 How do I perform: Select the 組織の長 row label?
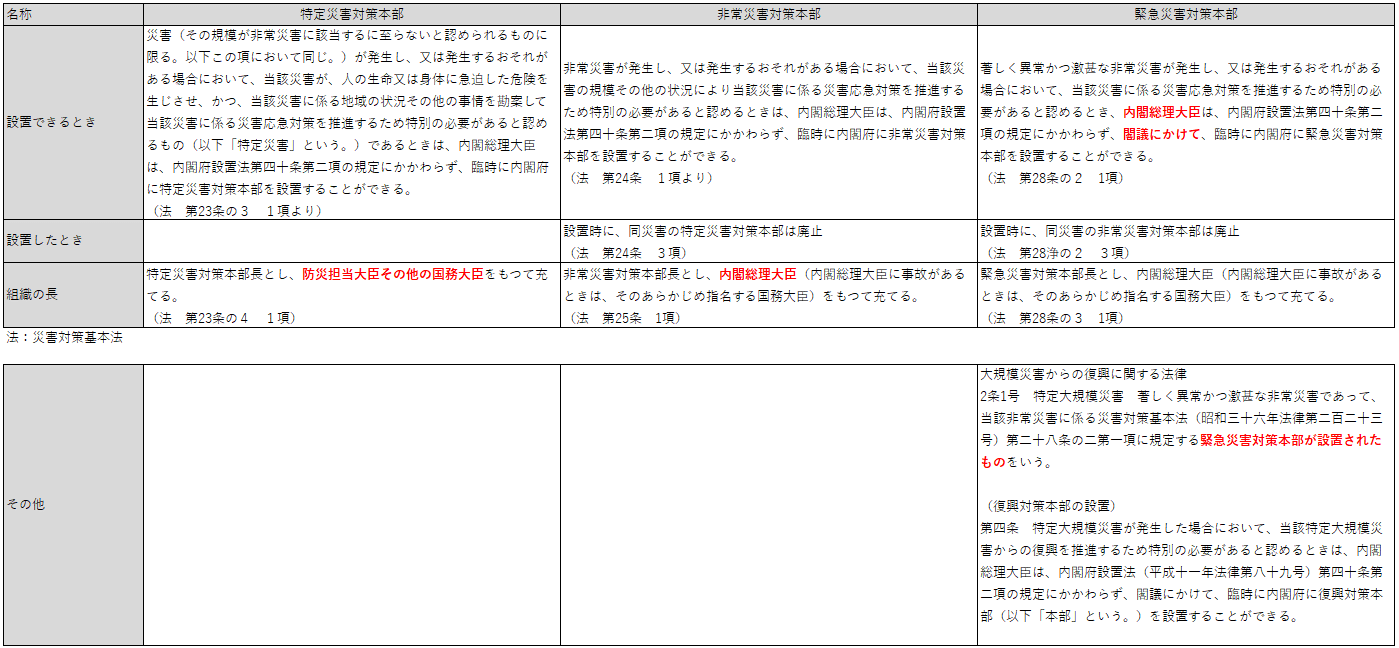[x=72, y=295]
